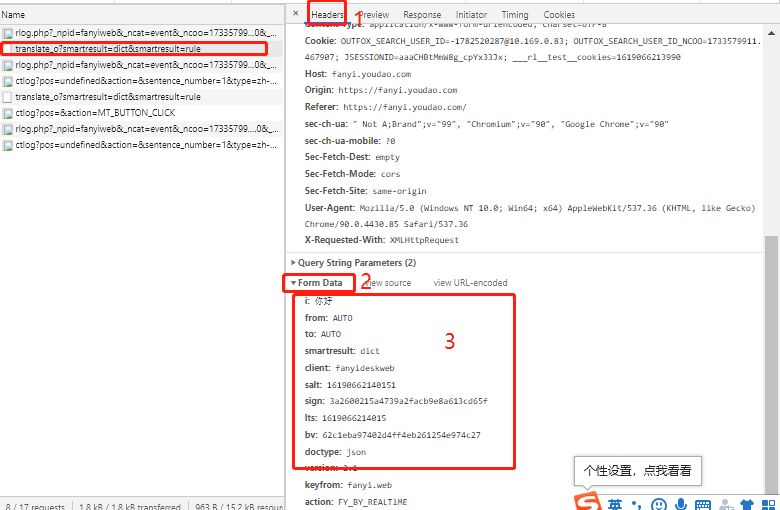
Task: Click the Sogou input method logo
Action: click(587, 502)
